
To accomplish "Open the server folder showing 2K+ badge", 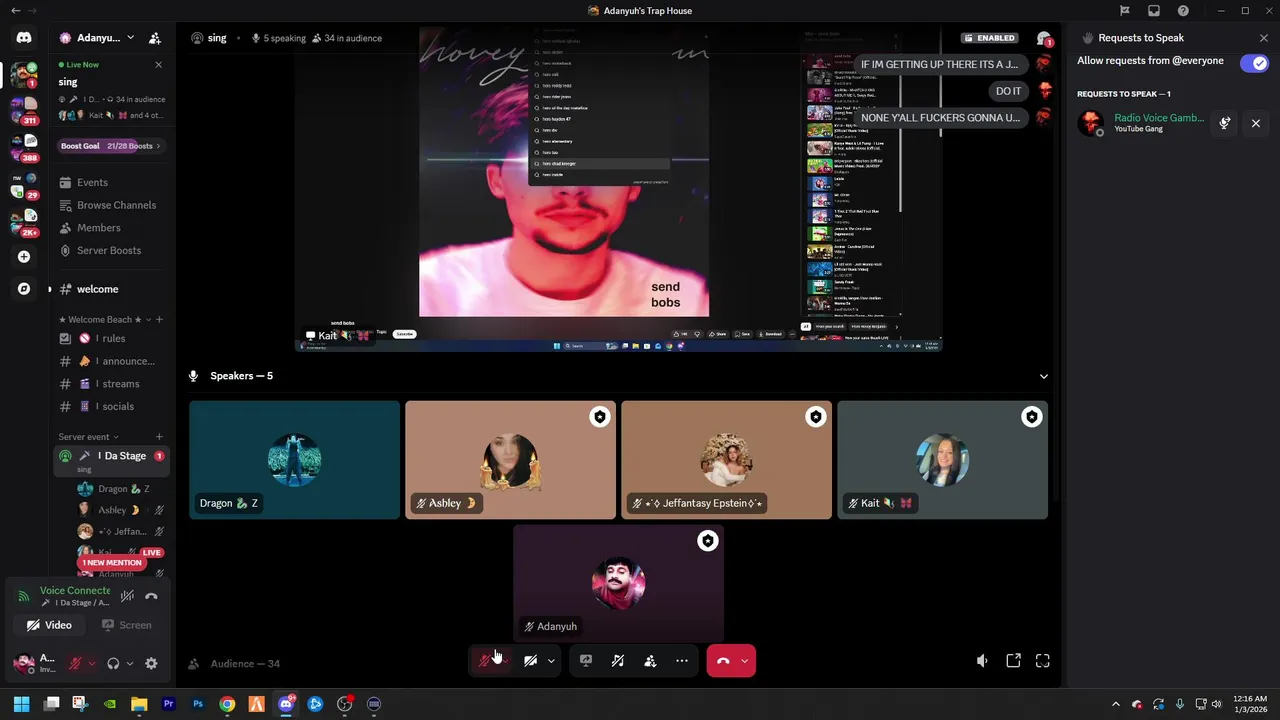I will [x=24, y=222].
